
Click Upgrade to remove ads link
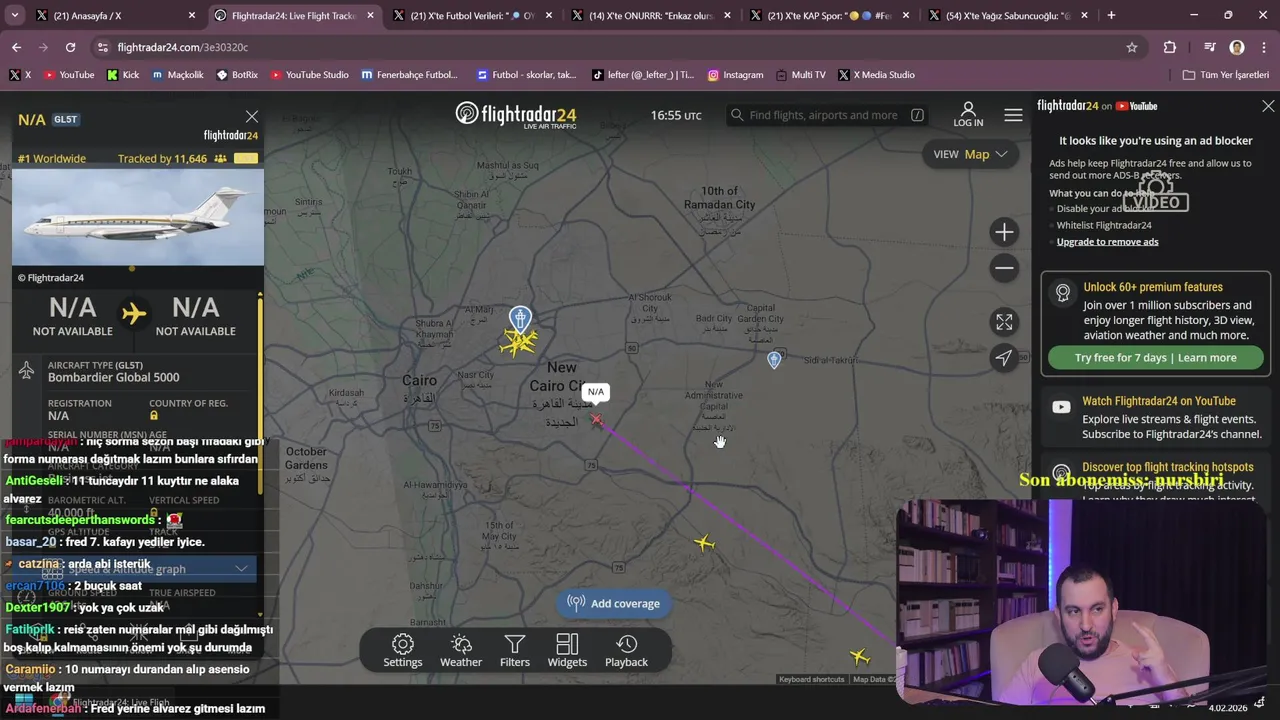click(1107, 242)
